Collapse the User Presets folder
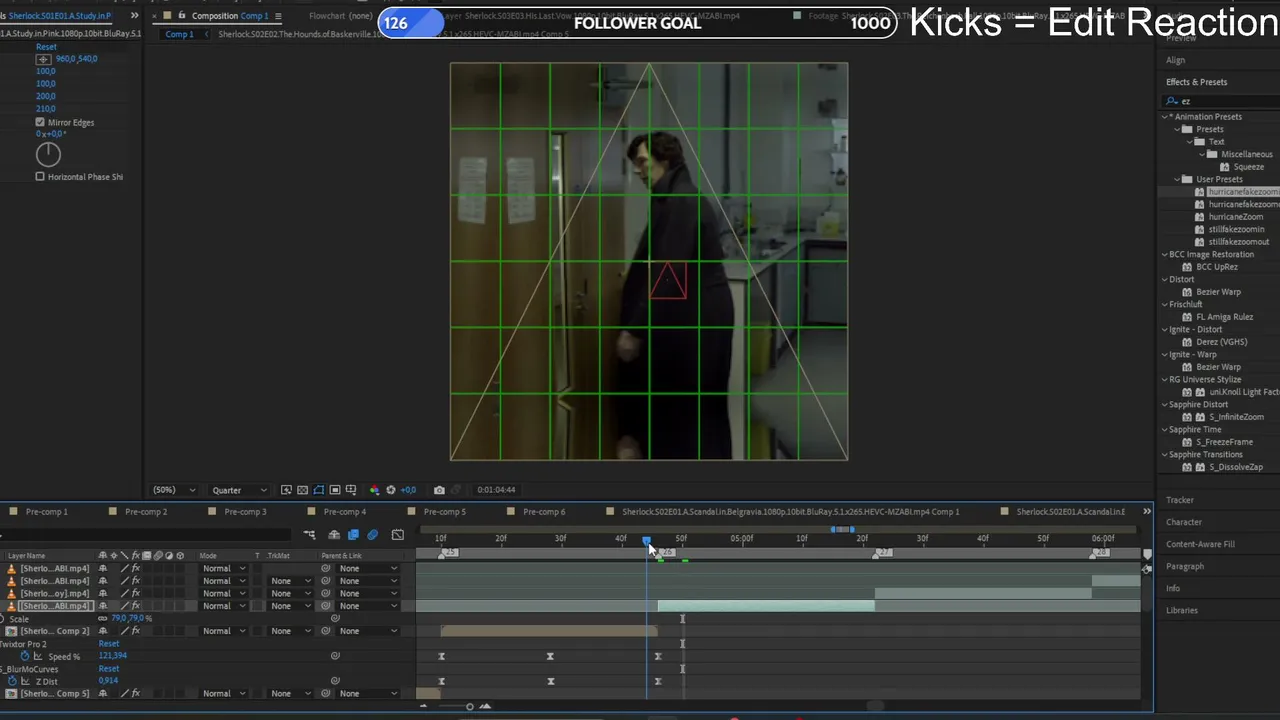The image size is (1280, 720). (1177, 180)
